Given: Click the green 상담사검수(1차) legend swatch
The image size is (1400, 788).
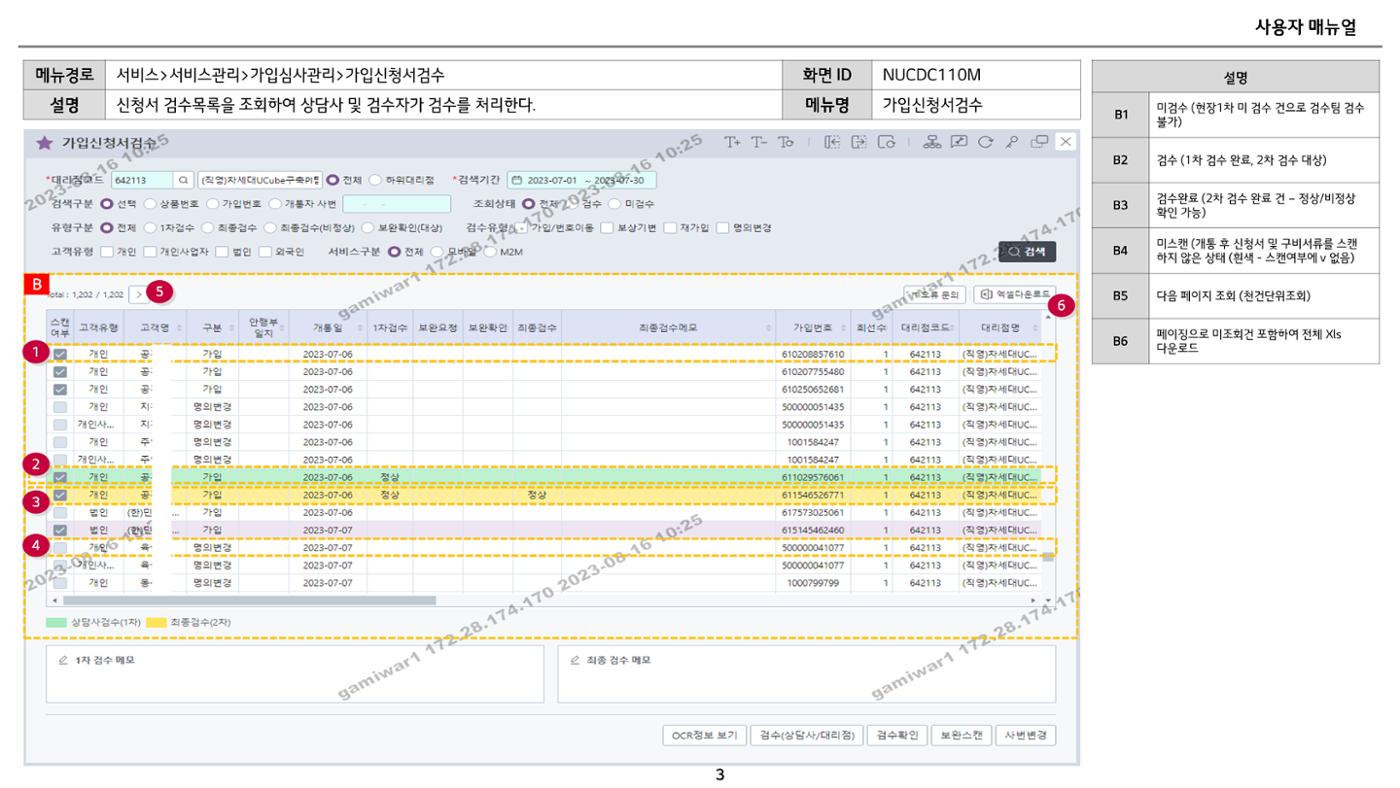Looking at the screenshot, I should click(x=56, y=623).
